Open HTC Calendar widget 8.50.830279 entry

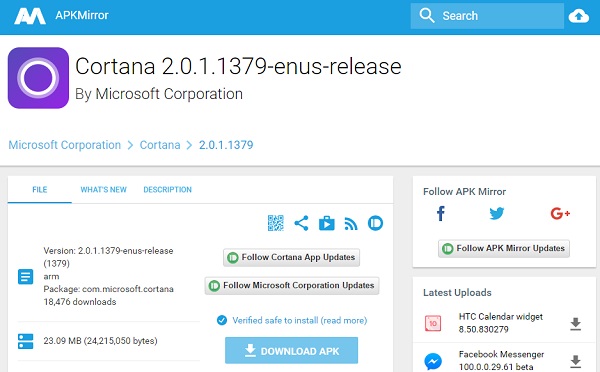(501, 323)
